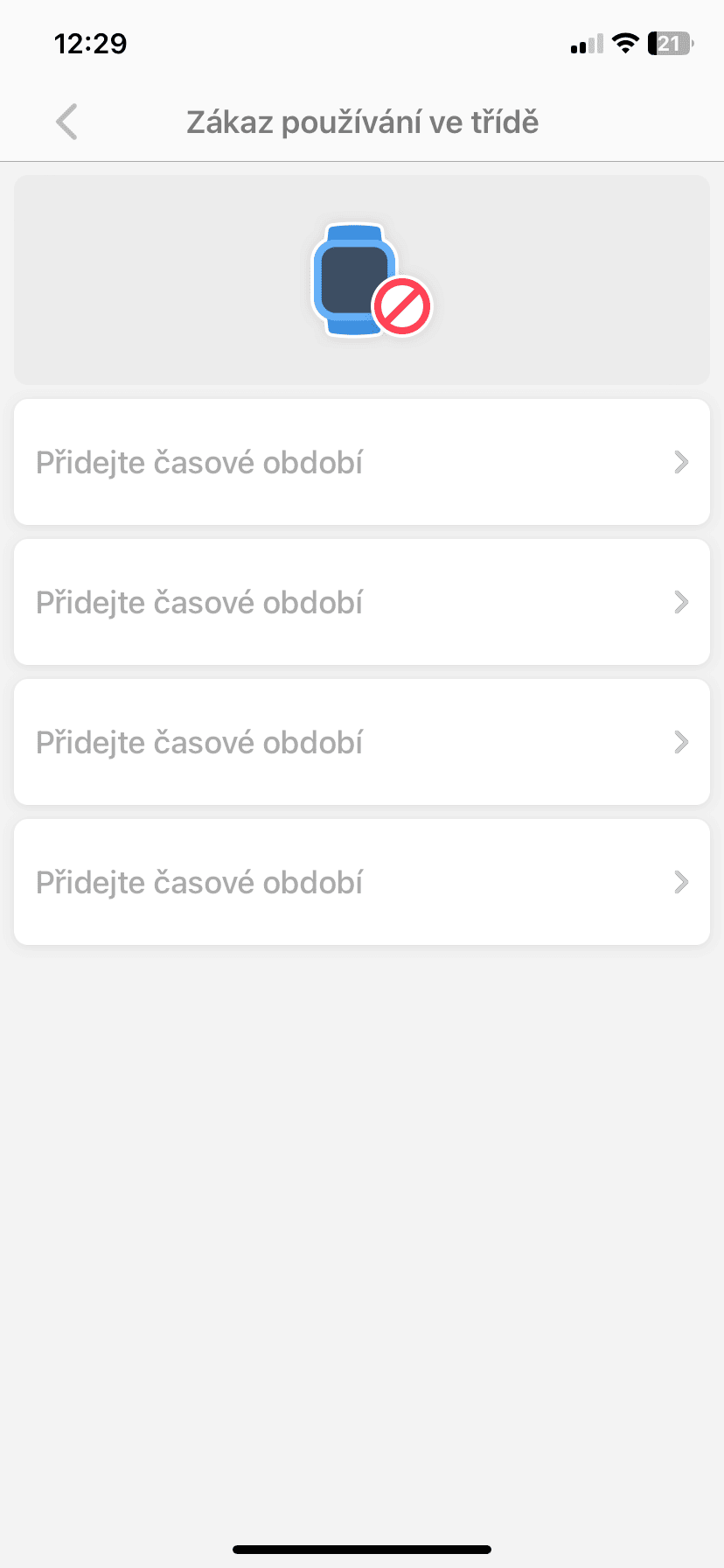Expand the first time period chevron

point(681,462)
